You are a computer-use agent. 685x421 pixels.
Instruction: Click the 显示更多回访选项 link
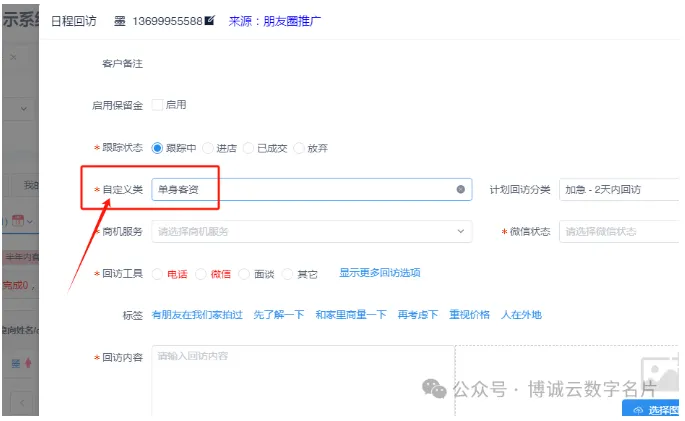379,272
